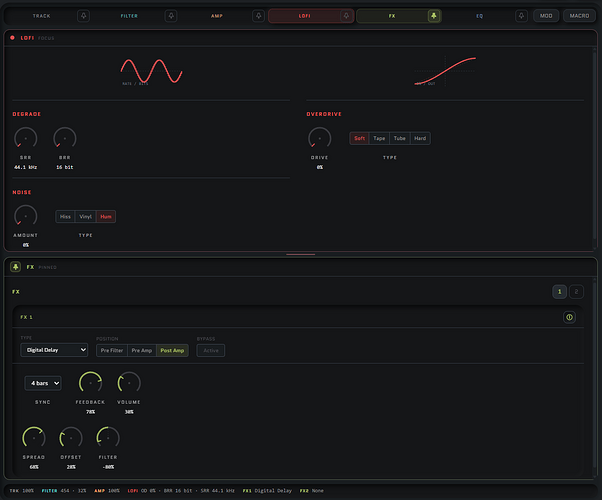Set position to Pre Filter

(112, 350)
